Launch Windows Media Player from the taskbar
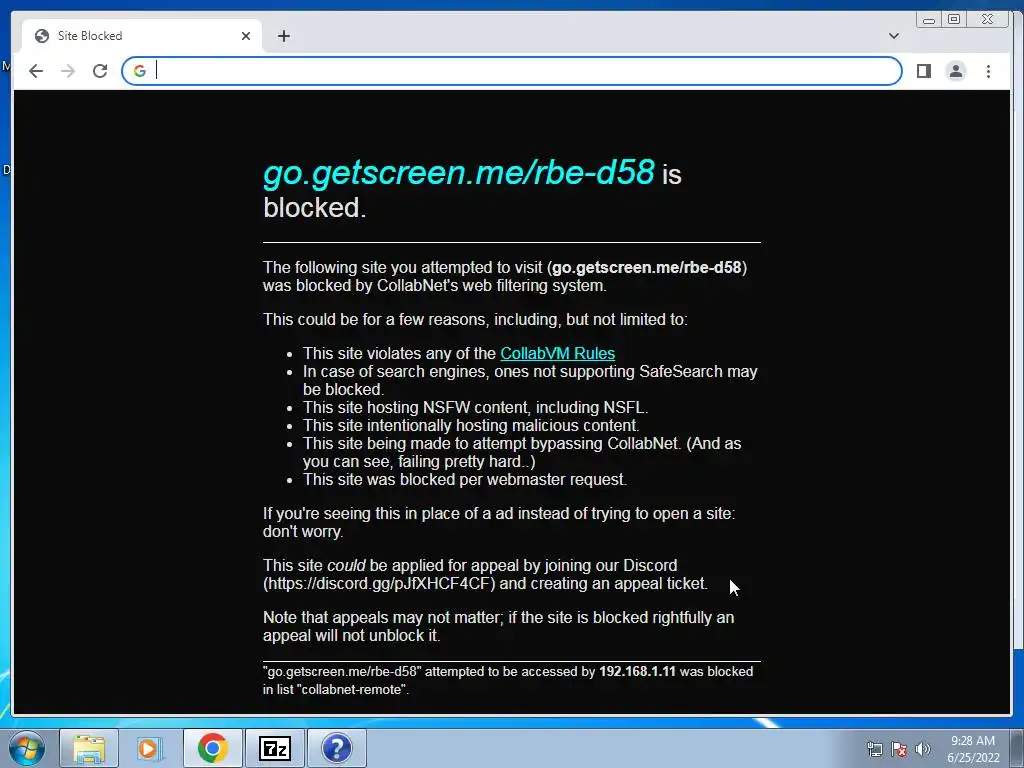Screen dimensions: 1024x768 pos(150,748)
